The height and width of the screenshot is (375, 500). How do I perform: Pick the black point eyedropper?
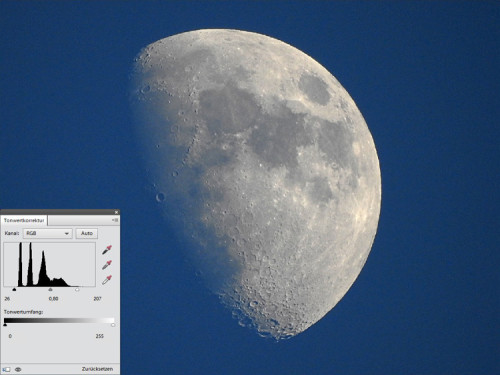[x=107, y=250]
